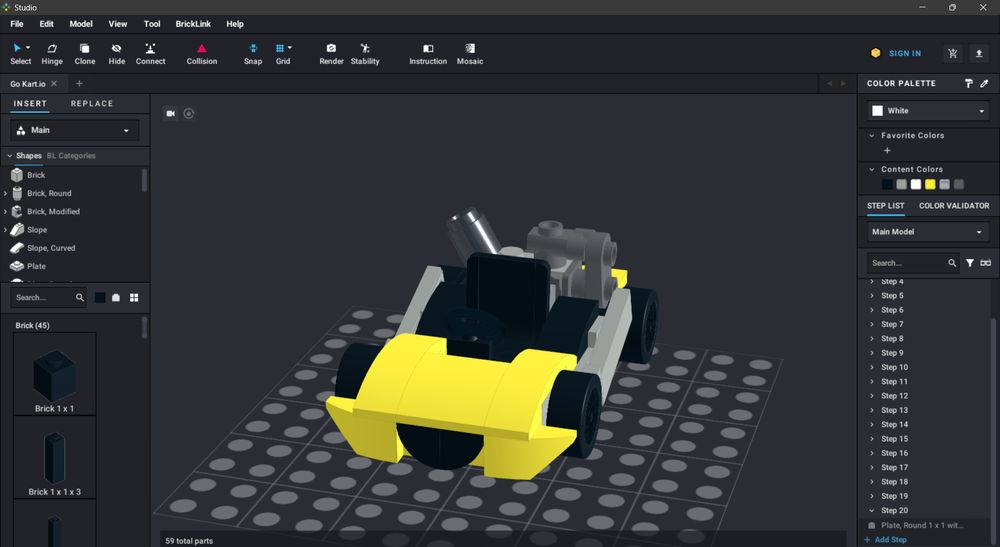The height and width of the screenshot is (547, 1000).
Task: Click the Connect tool
Action: click(x=151, y=54)
